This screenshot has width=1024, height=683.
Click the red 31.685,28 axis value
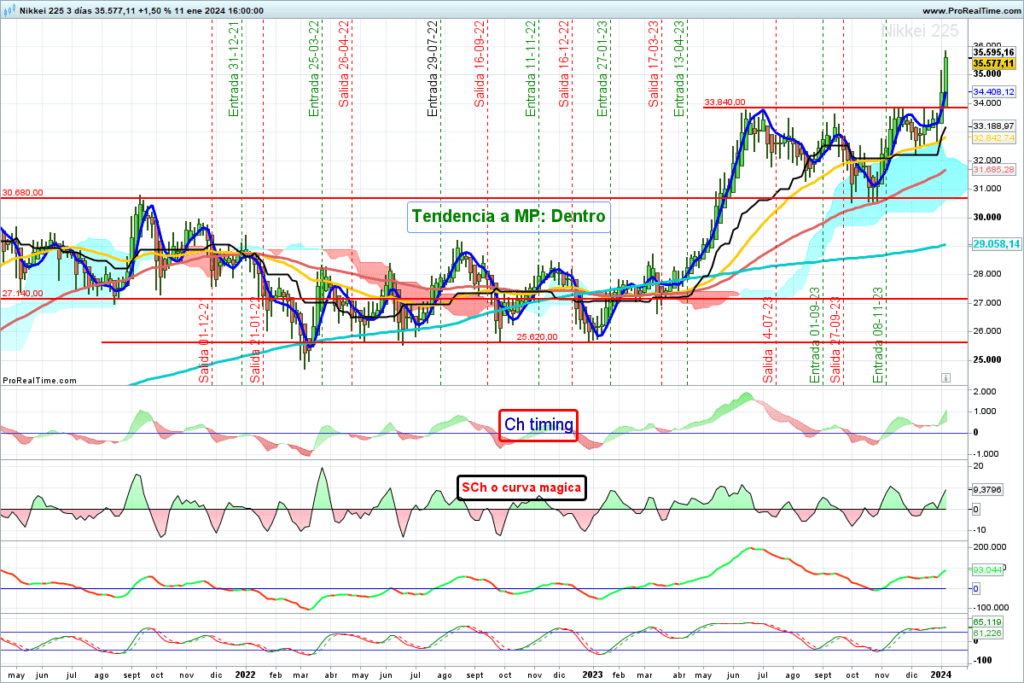993,170
